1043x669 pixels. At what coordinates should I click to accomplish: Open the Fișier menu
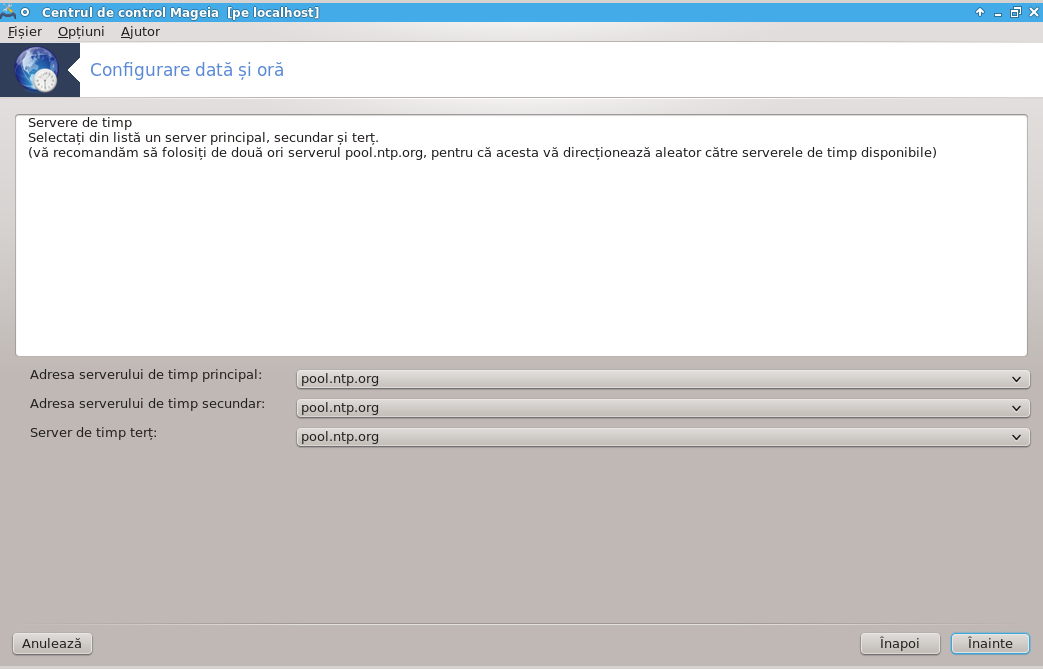[25, 31]
